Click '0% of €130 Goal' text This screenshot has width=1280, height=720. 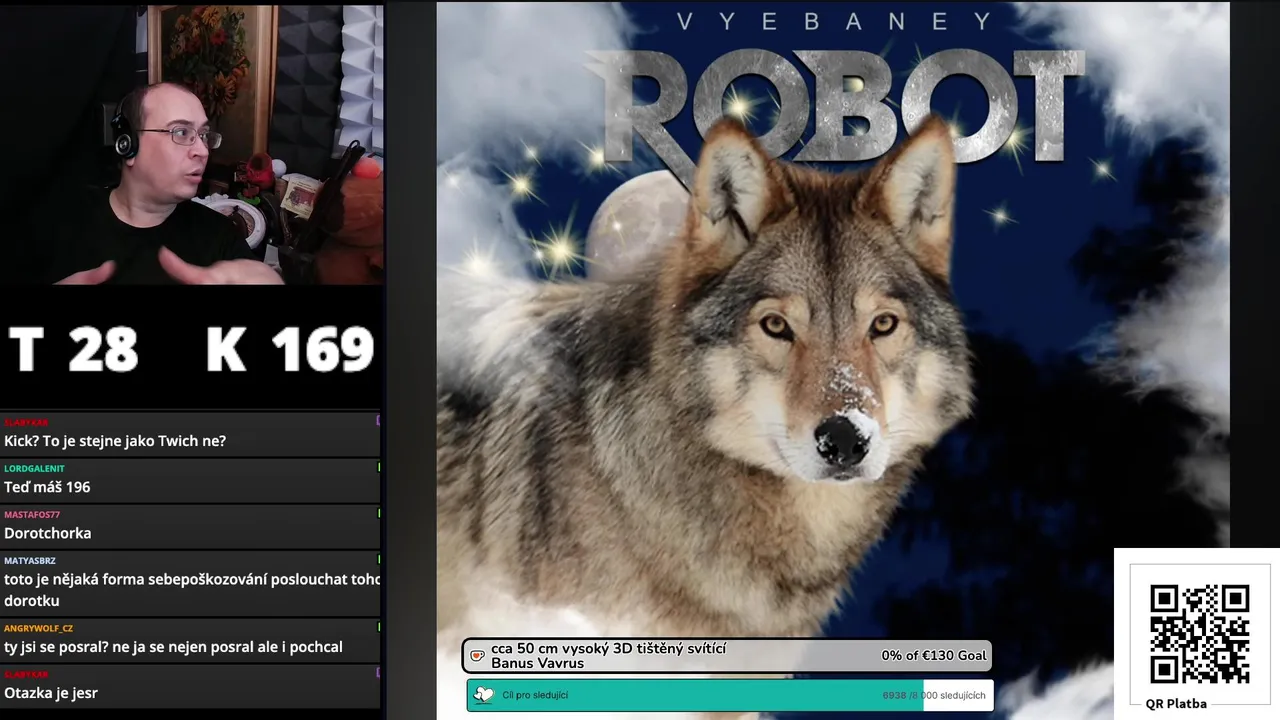934,656
